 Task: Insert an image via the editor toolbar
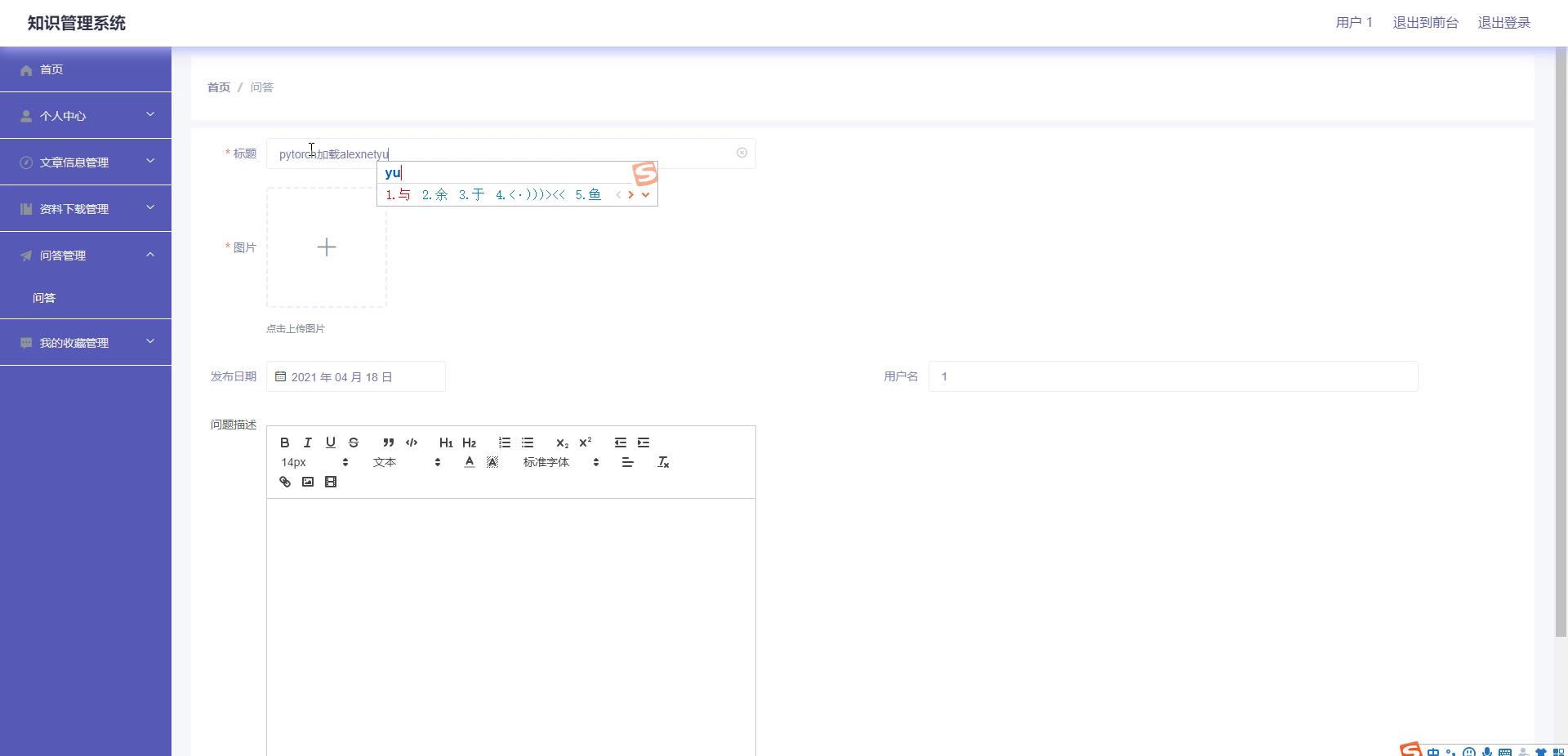pos(308,482)
